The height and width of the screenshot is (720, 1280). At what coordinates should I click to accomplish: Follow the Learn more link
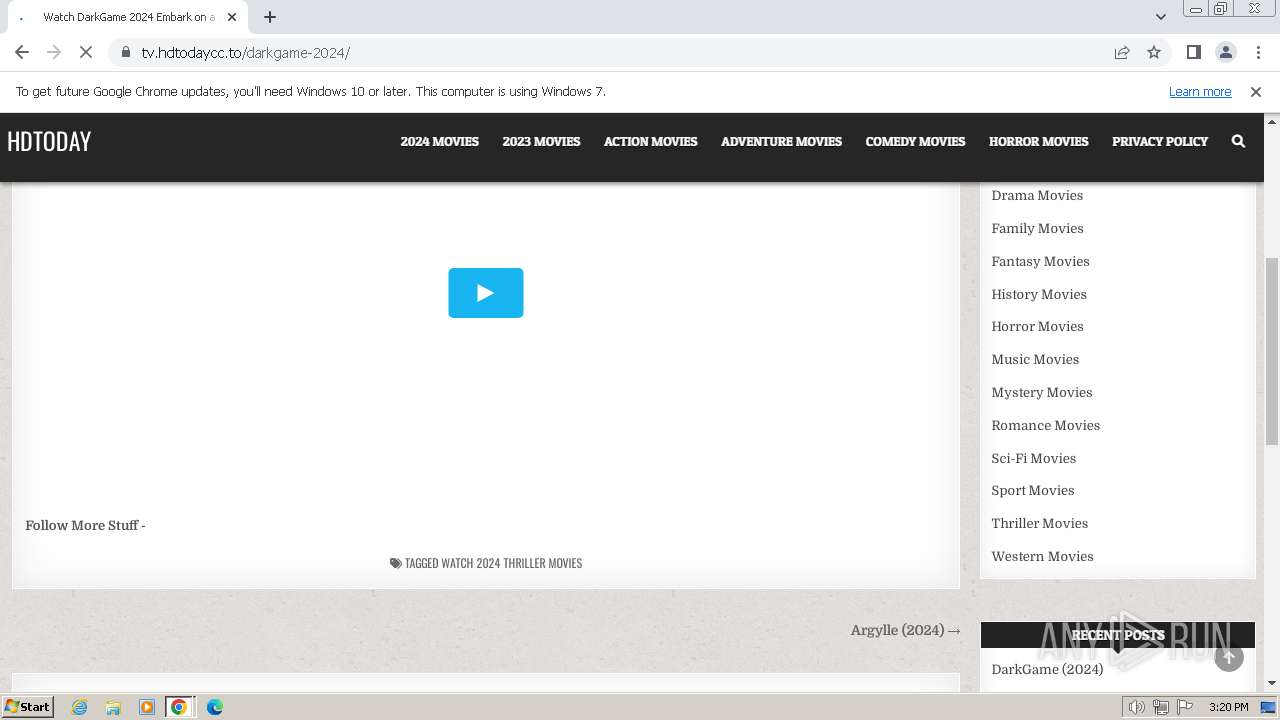1200,91
